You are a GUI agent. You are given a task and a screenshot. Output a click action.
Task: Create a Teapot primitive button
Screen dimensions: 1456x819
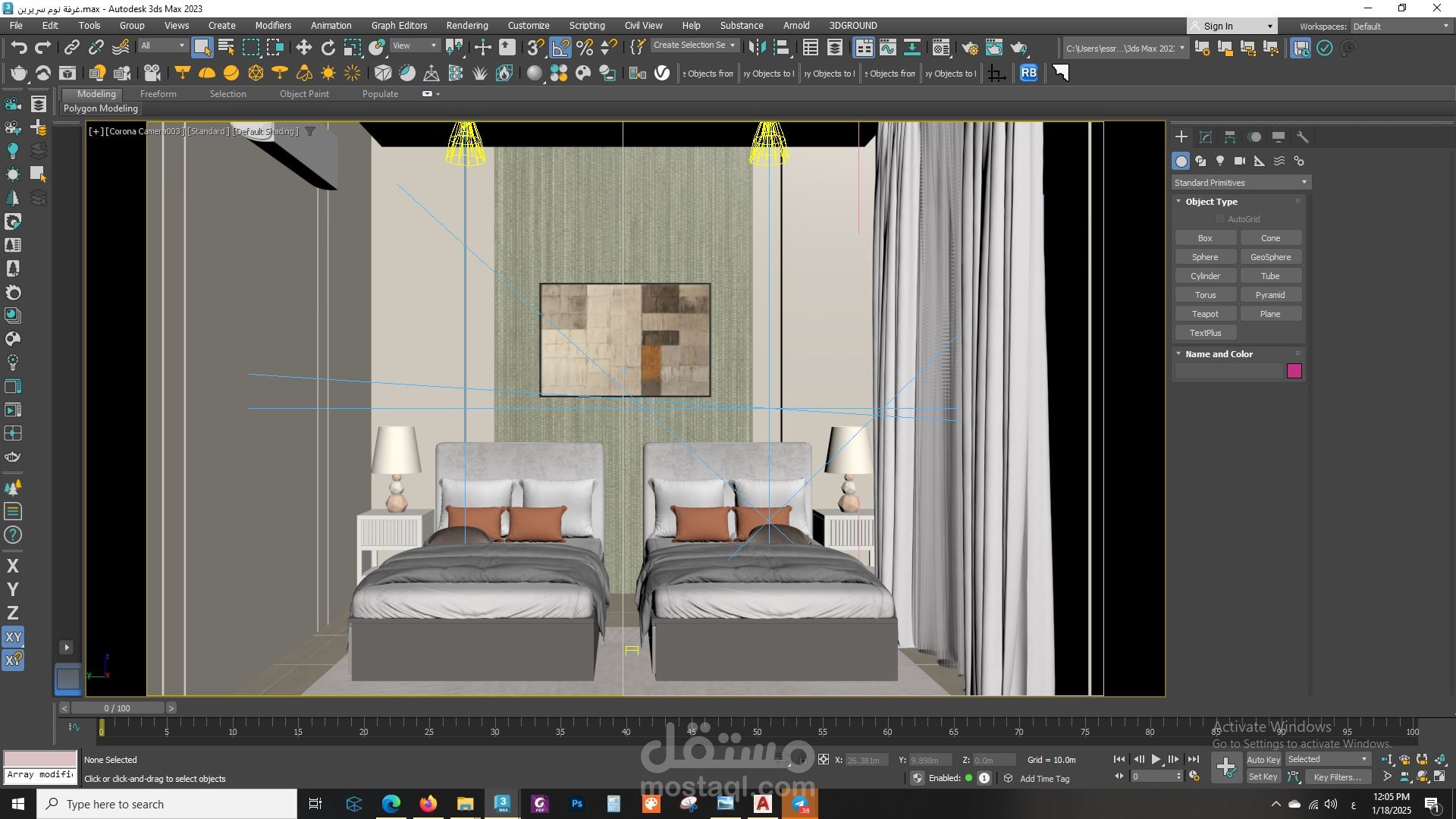pyautogui.click(x=1205, y=314)
